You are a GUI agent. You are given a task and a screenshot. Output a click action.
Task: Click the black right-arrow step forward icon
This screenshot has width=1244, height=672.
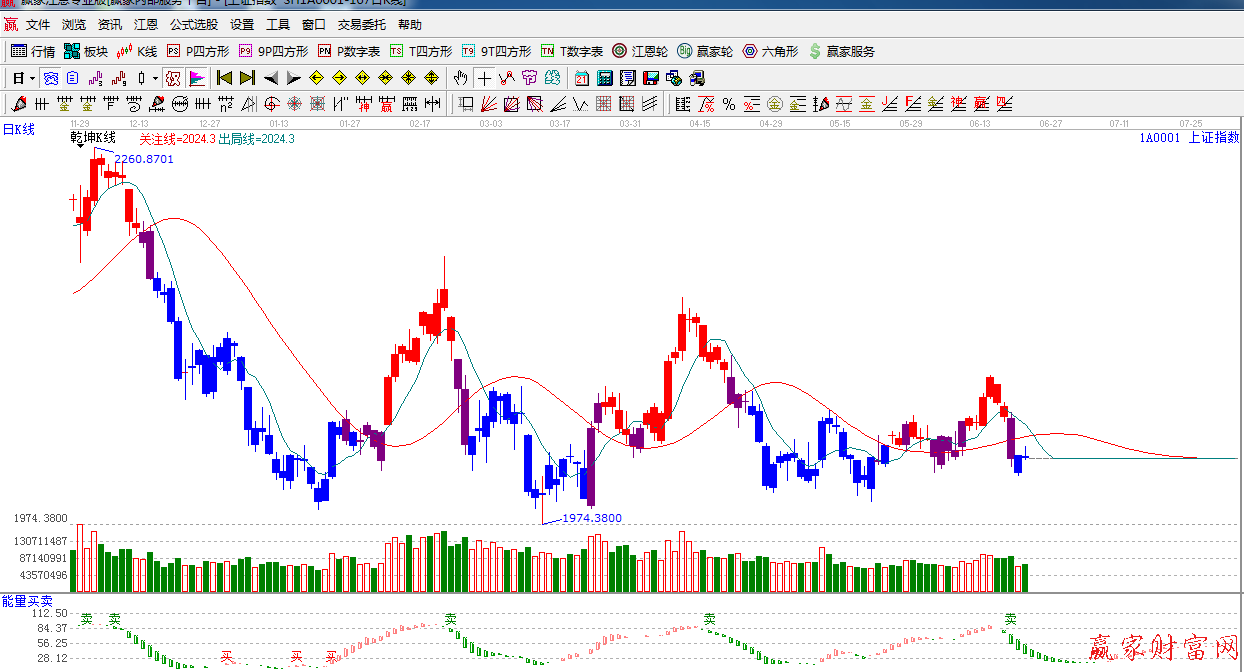[294, 78]
